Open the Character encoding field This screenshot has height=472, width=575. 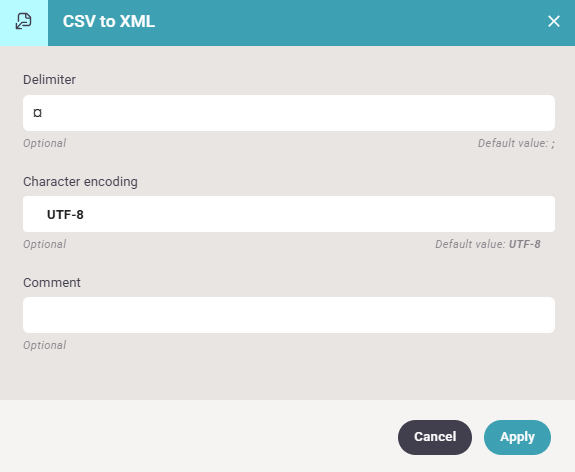(289, 214)
